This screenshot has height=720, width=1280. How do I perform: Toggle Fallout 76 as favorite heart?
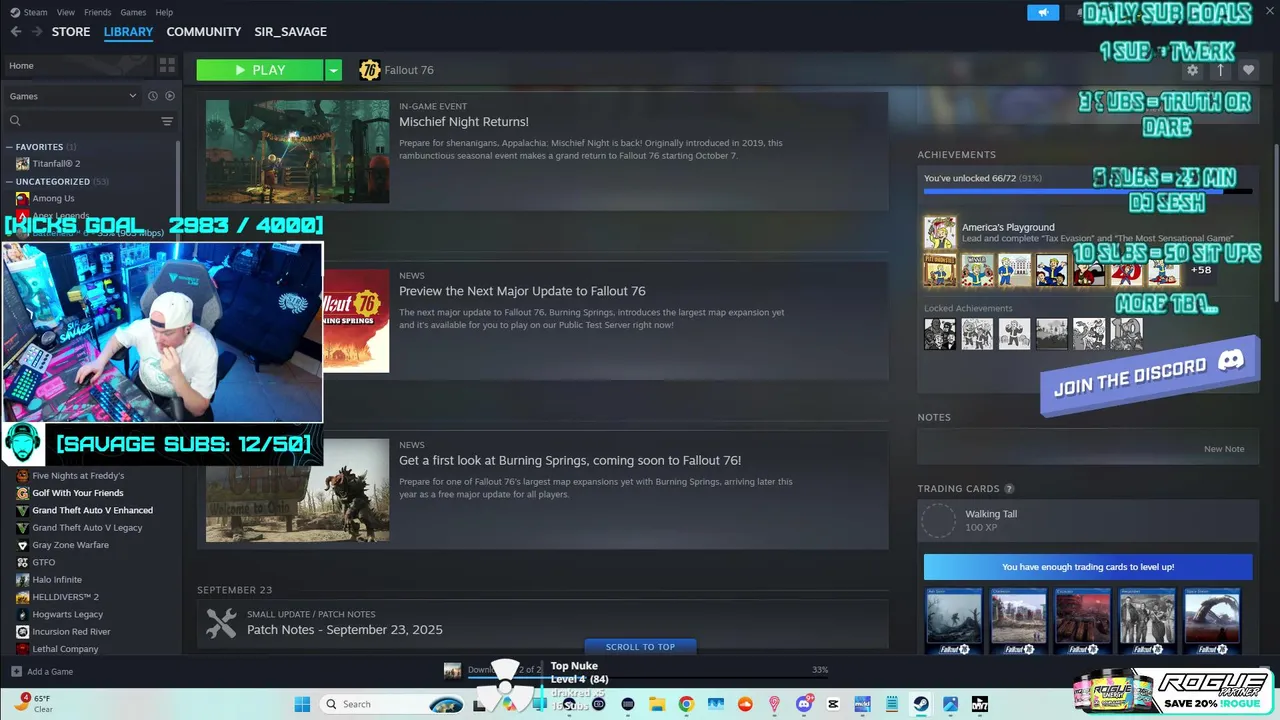tap(1248, 70)
